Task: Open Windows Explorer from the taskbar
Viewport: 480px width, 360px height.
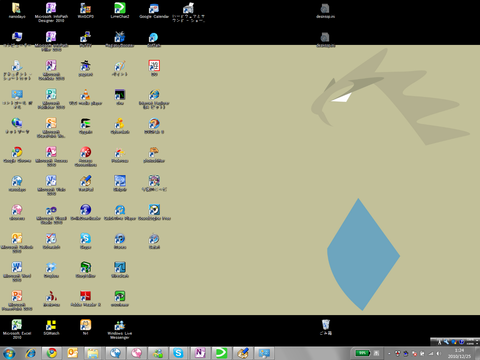Action: click(x=93, y=353)
